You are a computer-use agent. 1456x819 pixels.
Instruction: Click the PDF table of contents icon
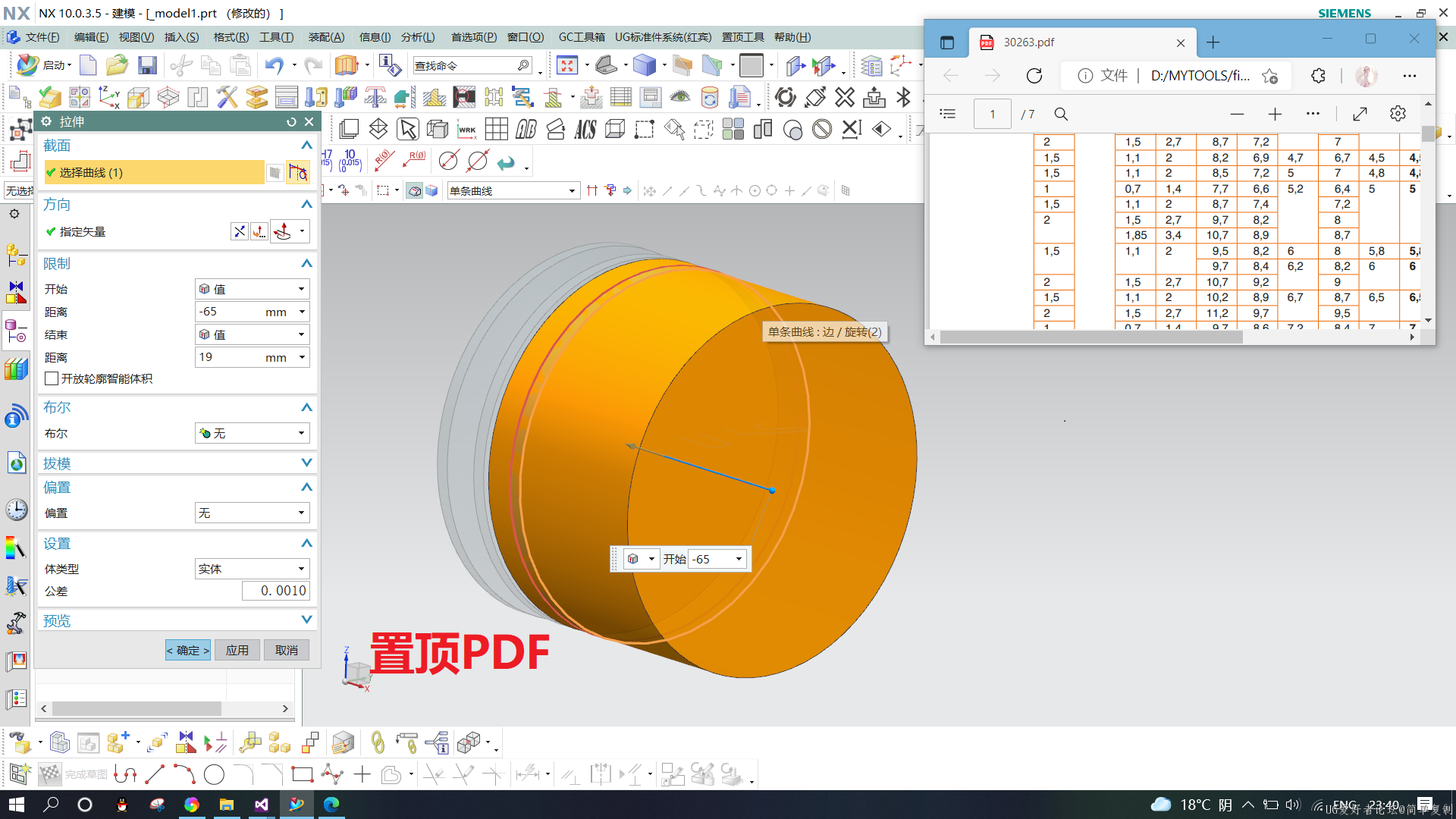947,114
